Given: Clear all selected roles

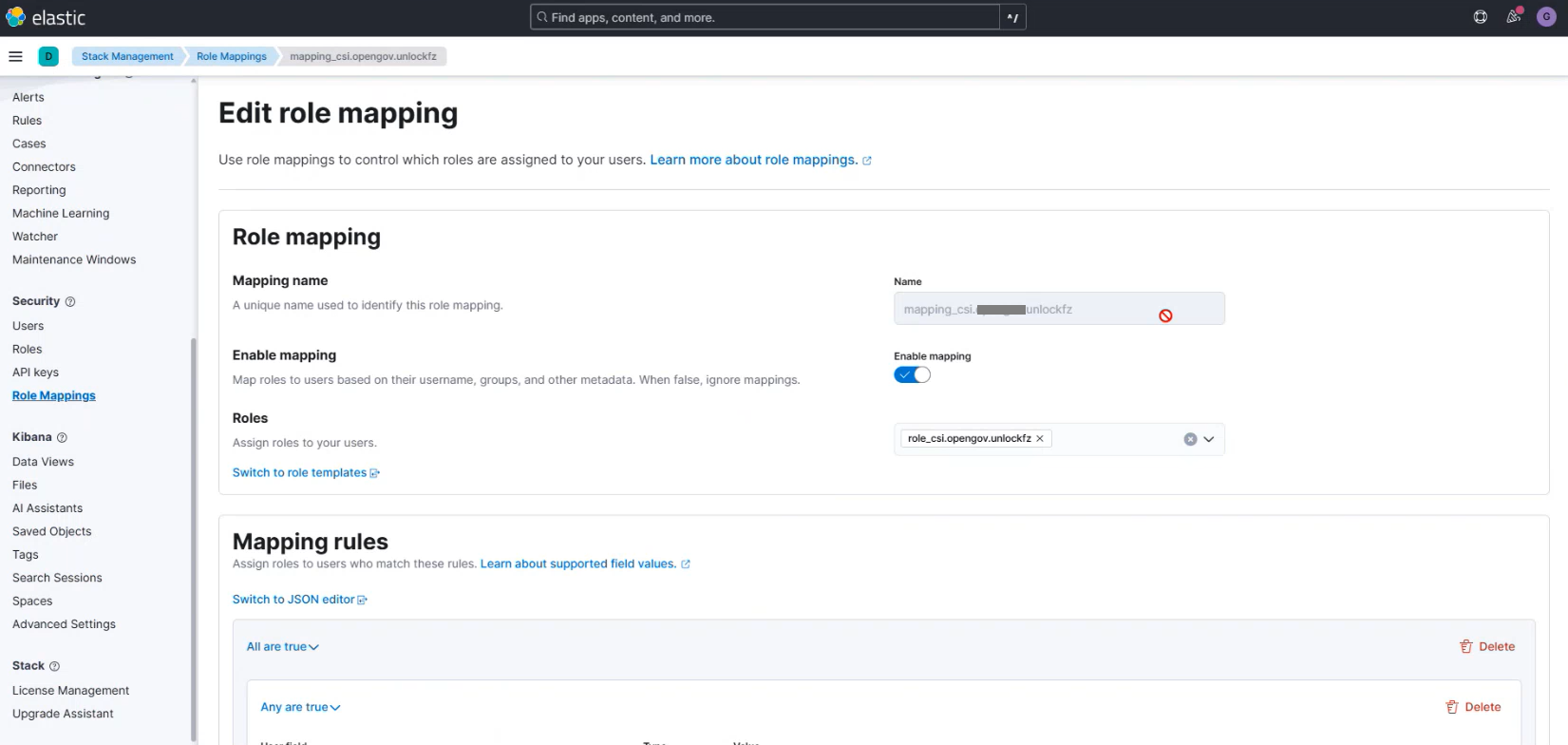Looking at the screenshot, I should click(x=1190, y=439).
